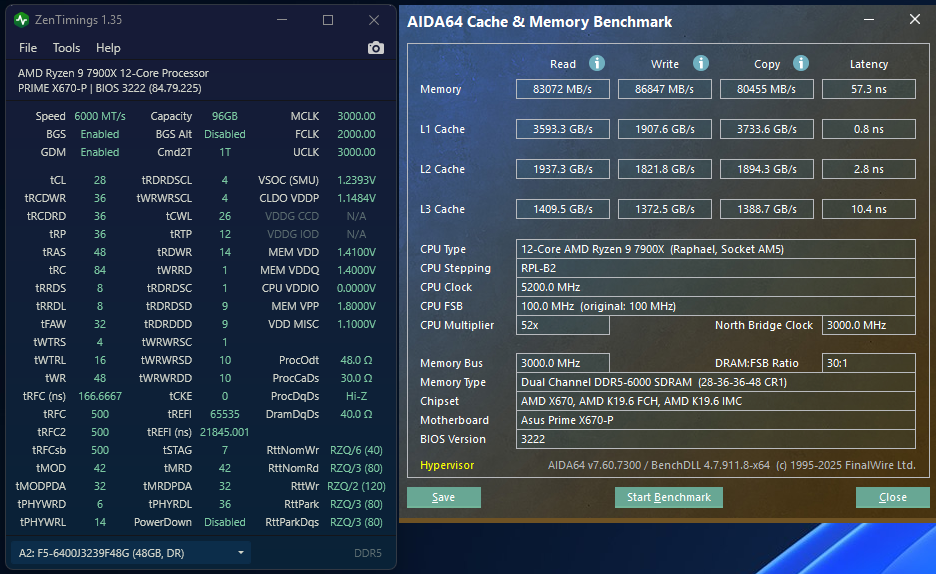This screenshot has height=574, width=936.
Task: Click the Capacity value 96GB
Action: pos(224,116)
